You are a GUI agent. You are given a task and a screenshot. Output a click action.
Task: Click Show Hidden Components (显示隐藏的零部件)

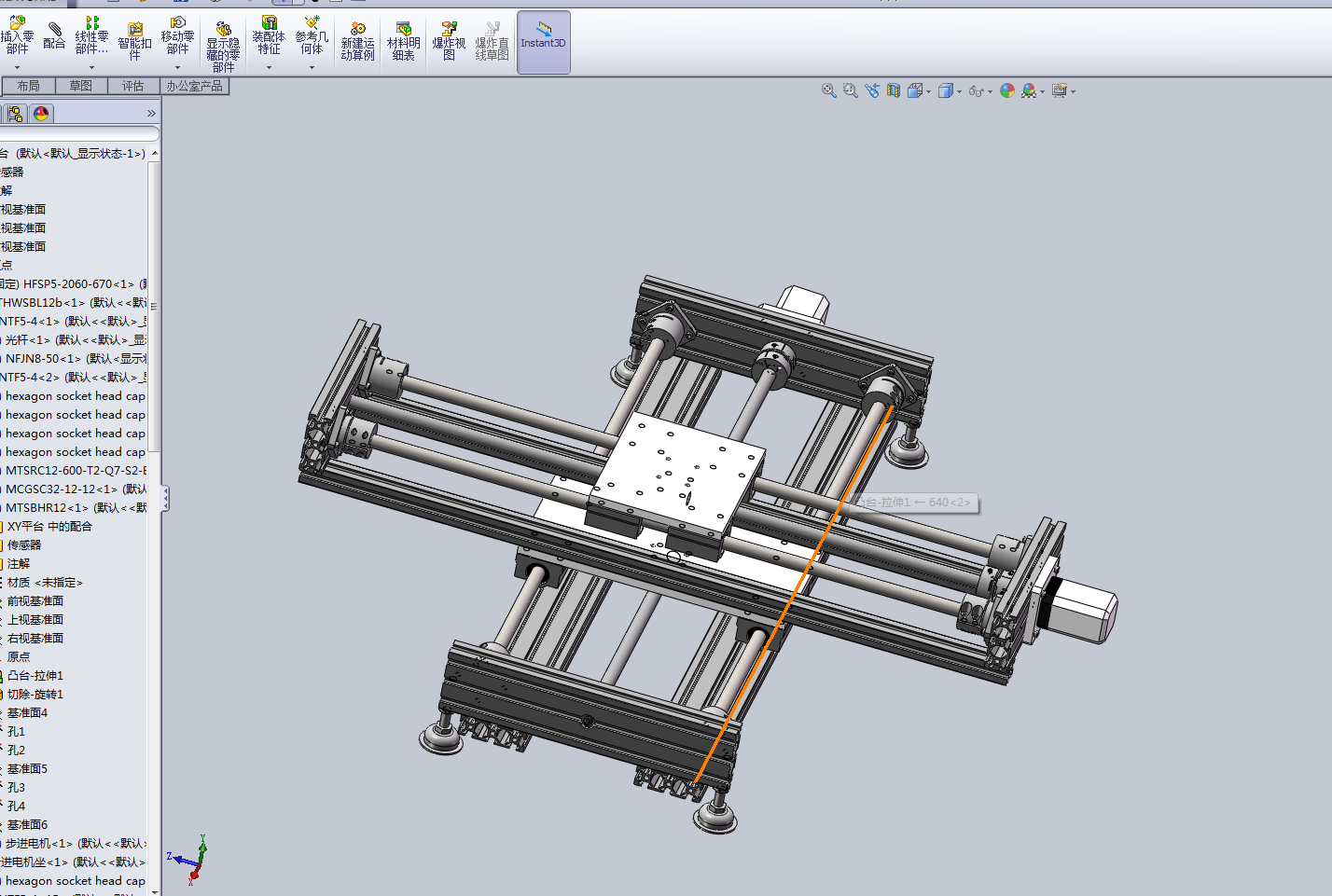223,47
